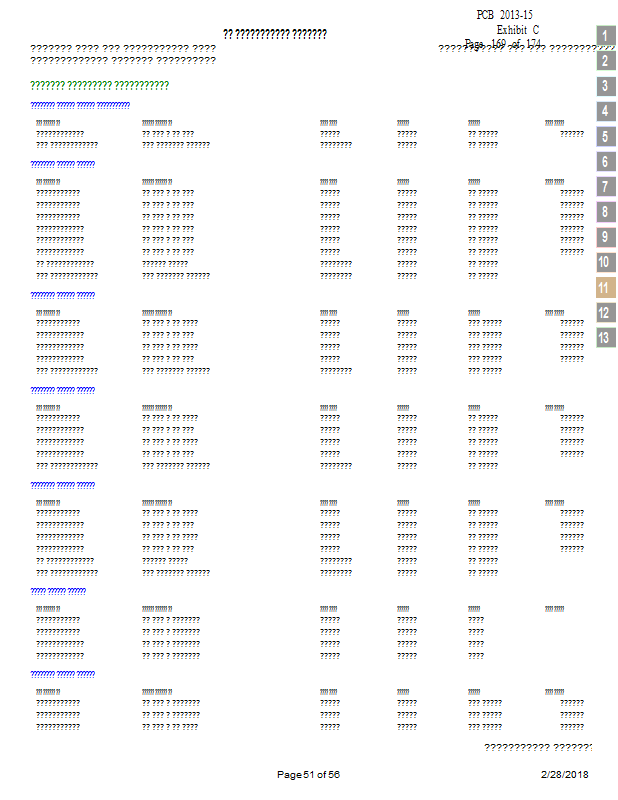The width and height of the screenshot is (618, 800).
Task: Select numbered button 8
Action: pyautogui.click(x=605, y=212)
